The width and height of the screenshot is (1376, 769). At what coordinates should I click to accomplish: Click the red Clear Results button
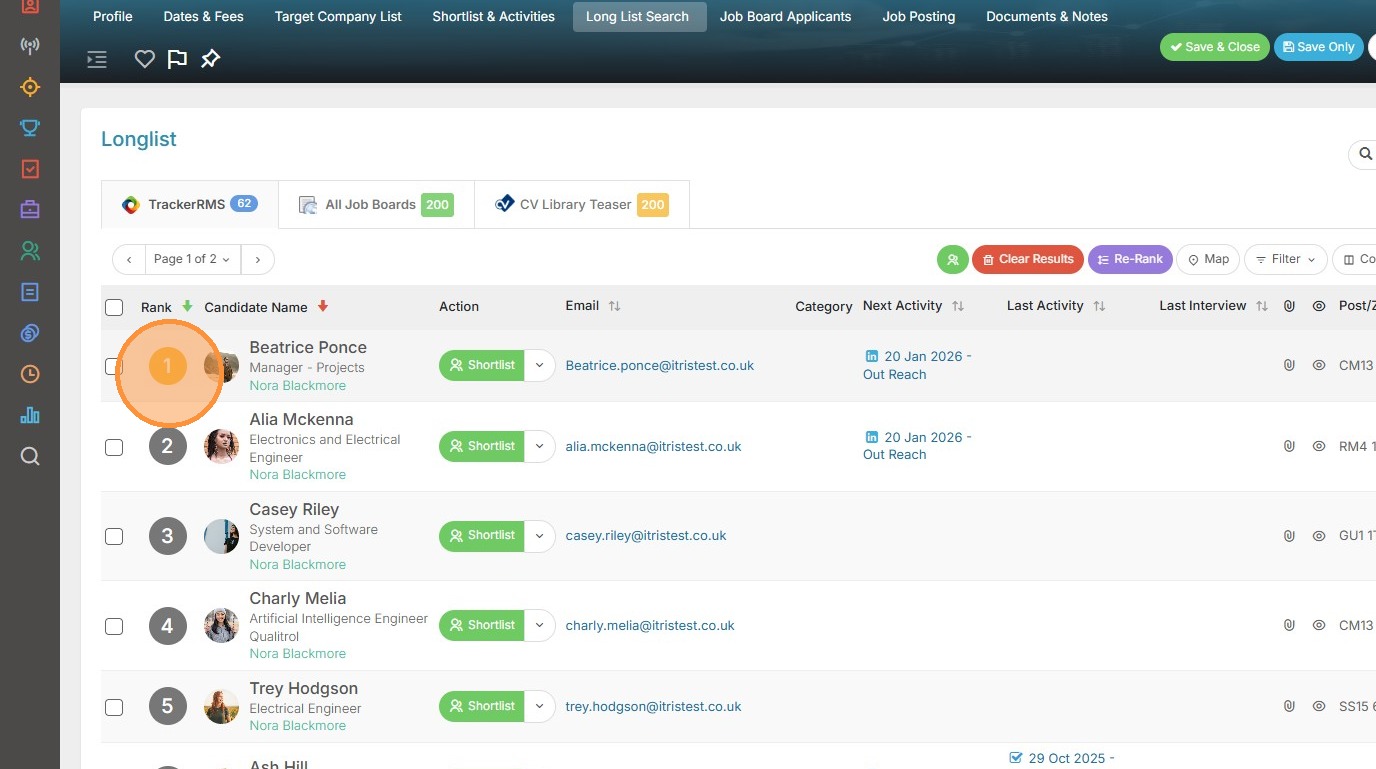pyautogui.click(x=1028, y=259)
